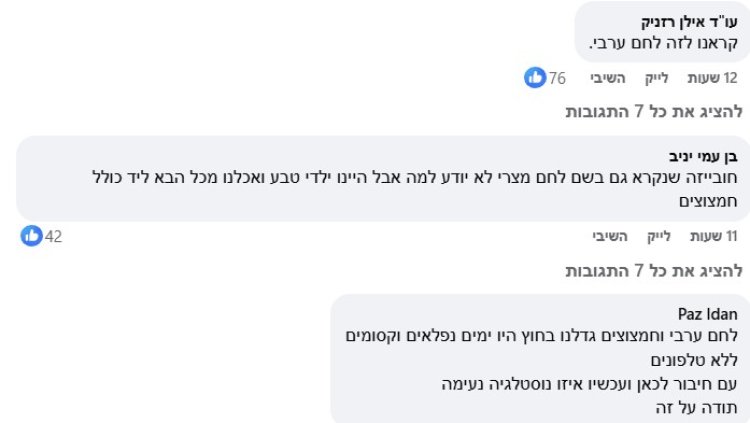The image size is (750, 423).
Task: Reply to בן עמי יניב's comment via השיבי
Action: [609, 236]
